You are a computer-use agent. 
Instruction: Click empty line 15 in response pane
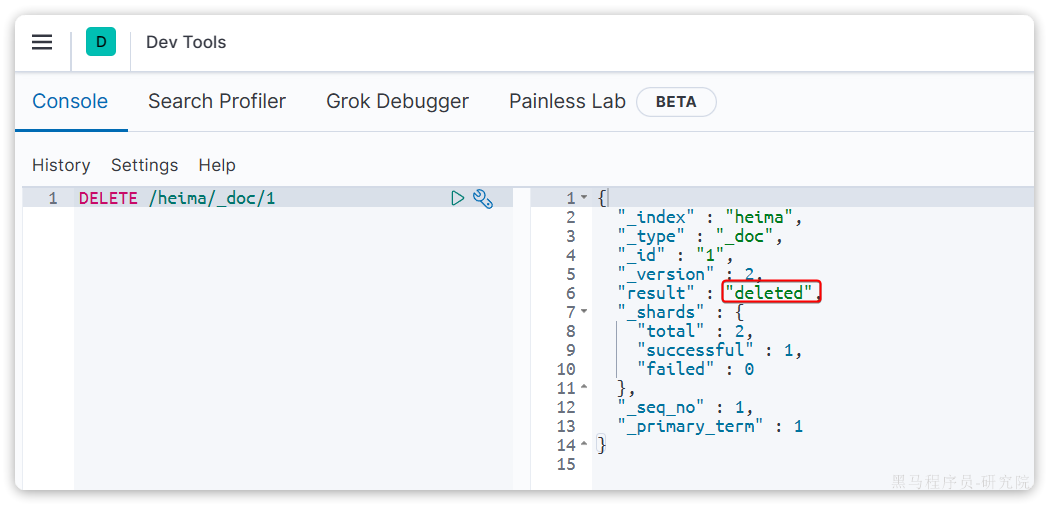pyautogui.click(x=700, y=464)
